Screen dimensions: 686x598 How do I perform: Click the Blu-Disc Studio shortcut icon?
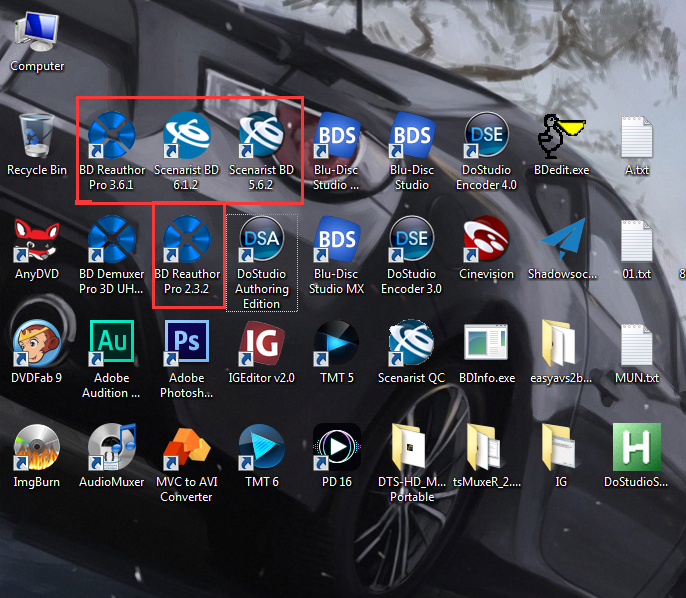(412, 135)
